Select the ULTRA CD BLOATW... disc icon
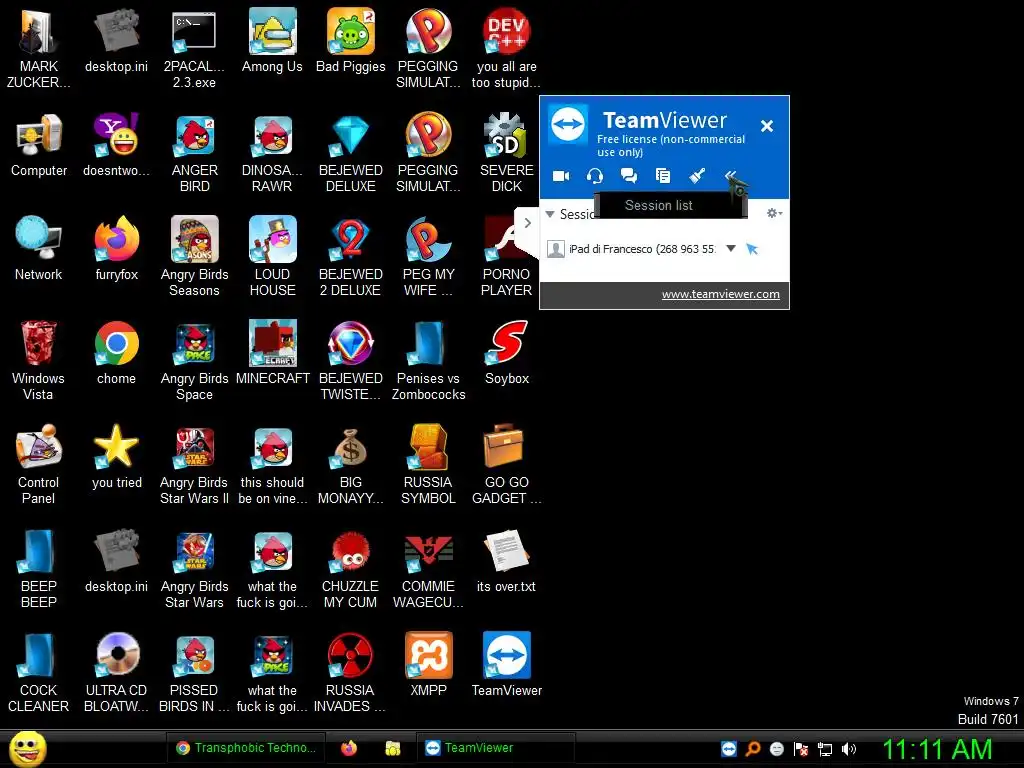The image size is (1024, 768). click(x=116, y=672)
